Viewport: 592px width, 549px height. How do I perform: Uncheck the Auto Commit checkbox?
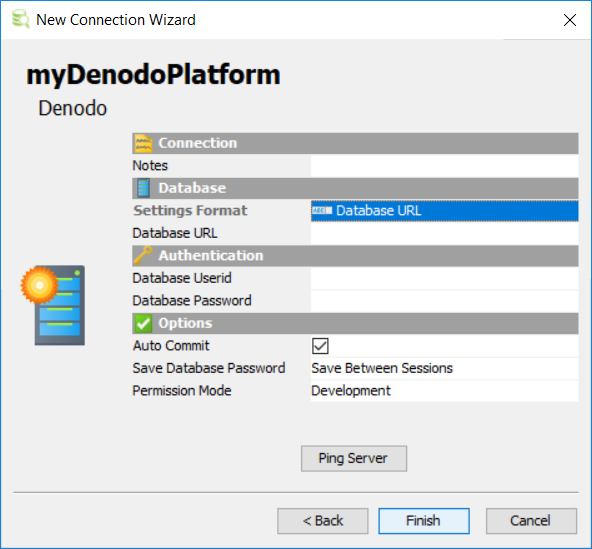pyautogui.click(x=320, y=346)
